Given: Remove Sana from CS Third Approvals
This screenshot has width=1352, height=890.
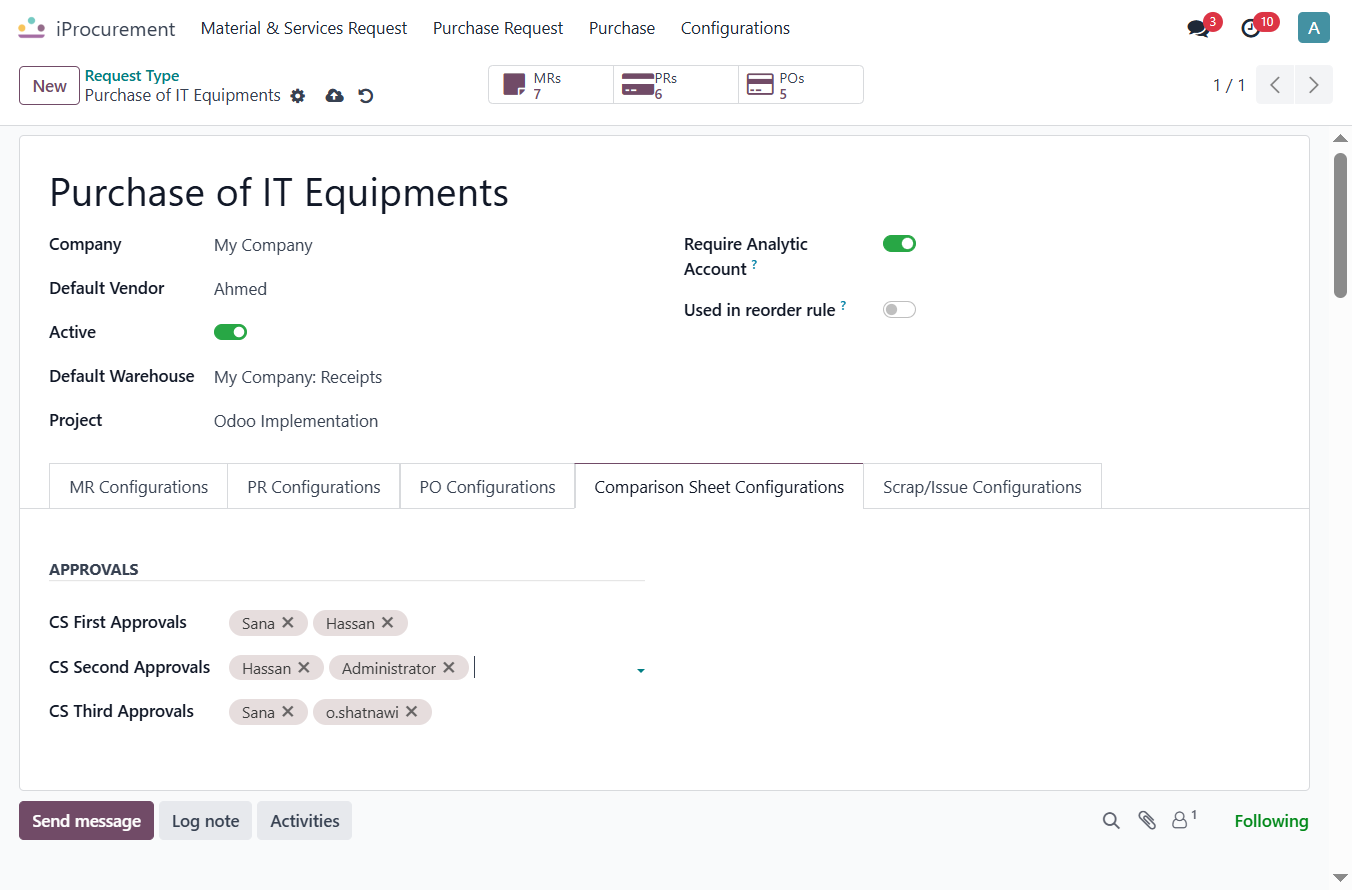Looking at the screenshot, I should [x=288, y=711].
